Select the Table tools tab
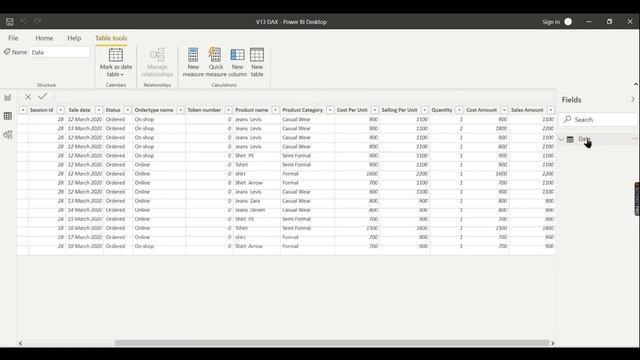Image resolution: width=640 pixels, height=360 pixels. 111,38
